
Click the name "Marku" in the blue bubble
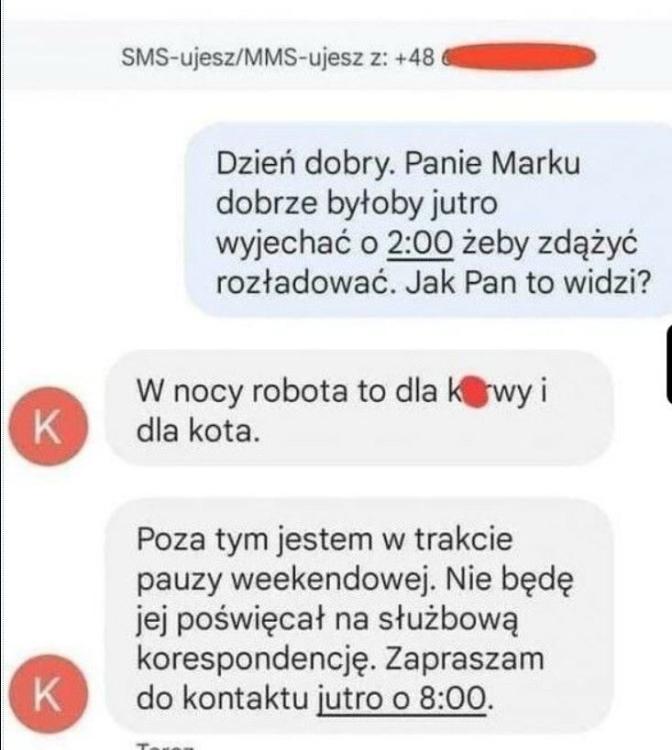pyautogui.click(x=535, y=164)
